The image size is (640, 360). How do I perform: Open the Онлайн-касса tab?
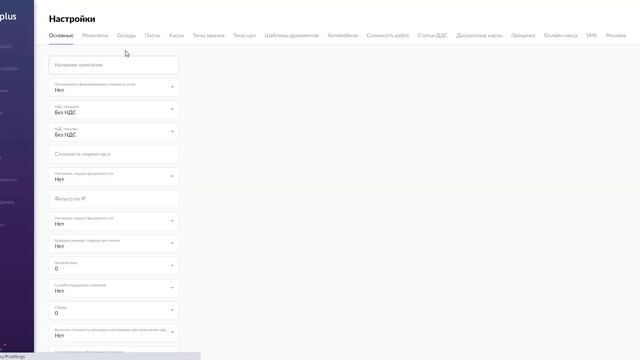(560, 36)
